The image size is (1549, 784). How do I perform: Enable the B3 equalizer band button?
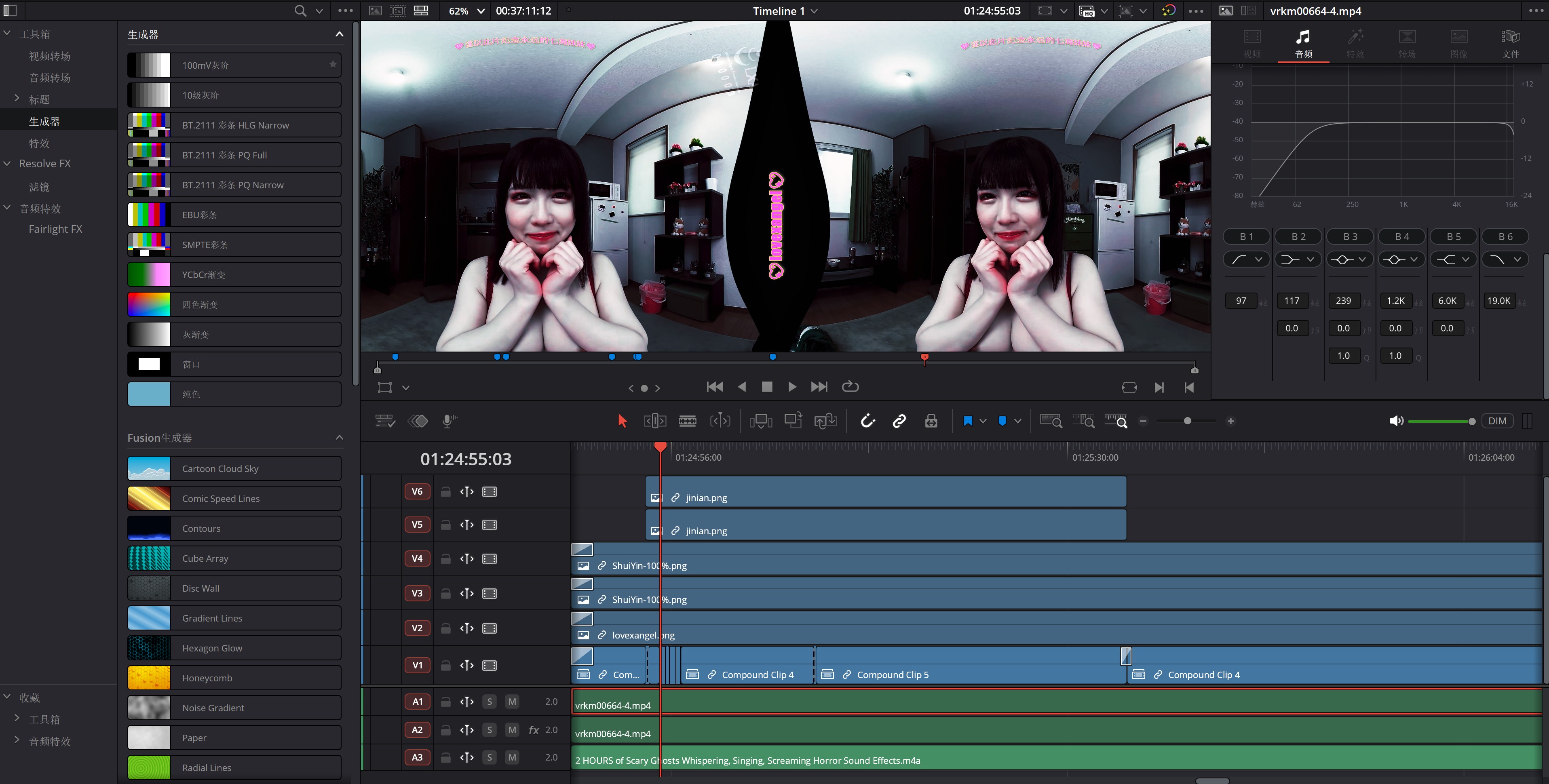click(1350, 236)
